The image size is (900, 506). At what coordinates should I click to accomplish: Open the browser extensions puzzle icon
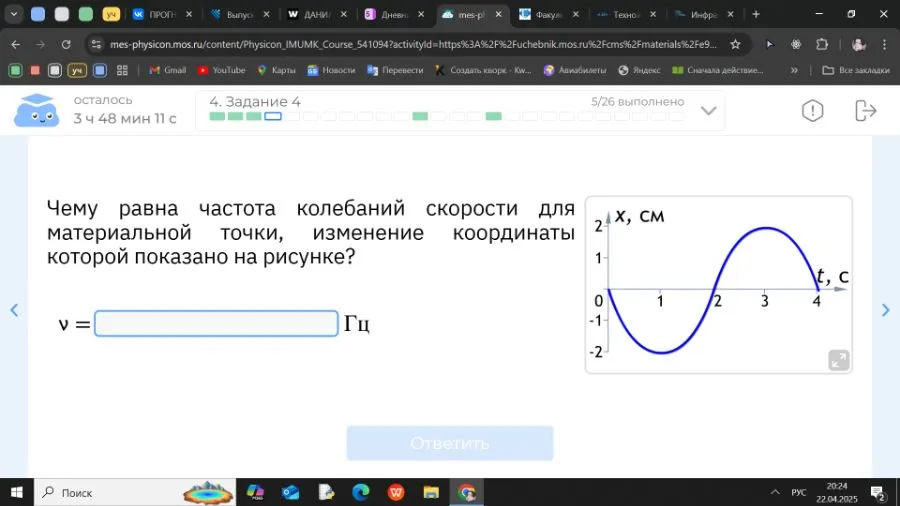822,44
